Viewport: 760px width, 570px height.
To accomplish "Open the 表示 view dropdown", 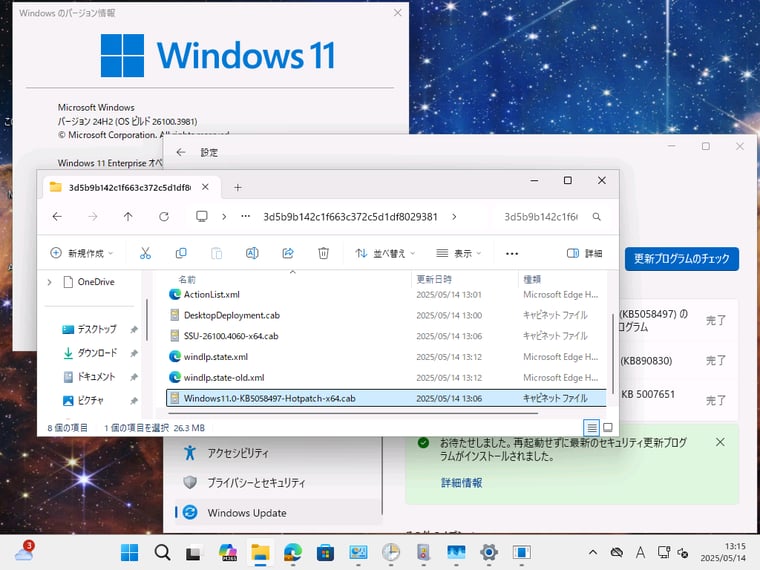I will pos(459,253).
